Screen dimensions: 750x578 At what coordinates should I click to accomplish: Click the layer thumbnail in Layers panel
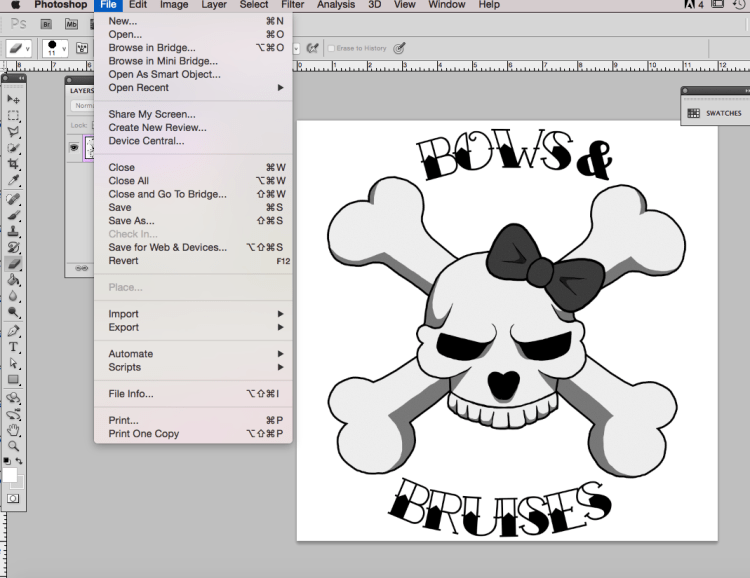pyautogui.click(x=90, y=146)
